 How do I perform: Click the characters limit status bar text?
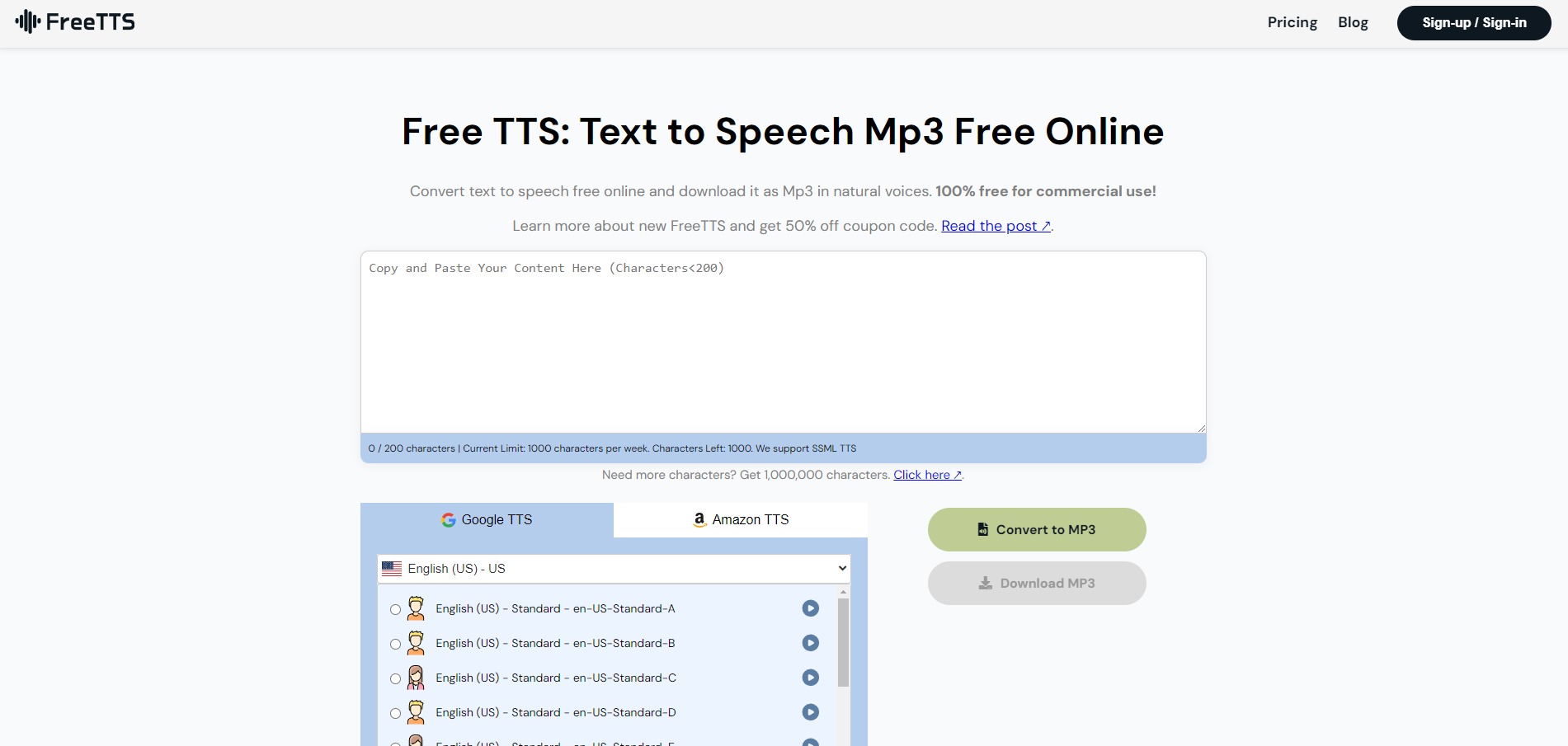(612, 448)
